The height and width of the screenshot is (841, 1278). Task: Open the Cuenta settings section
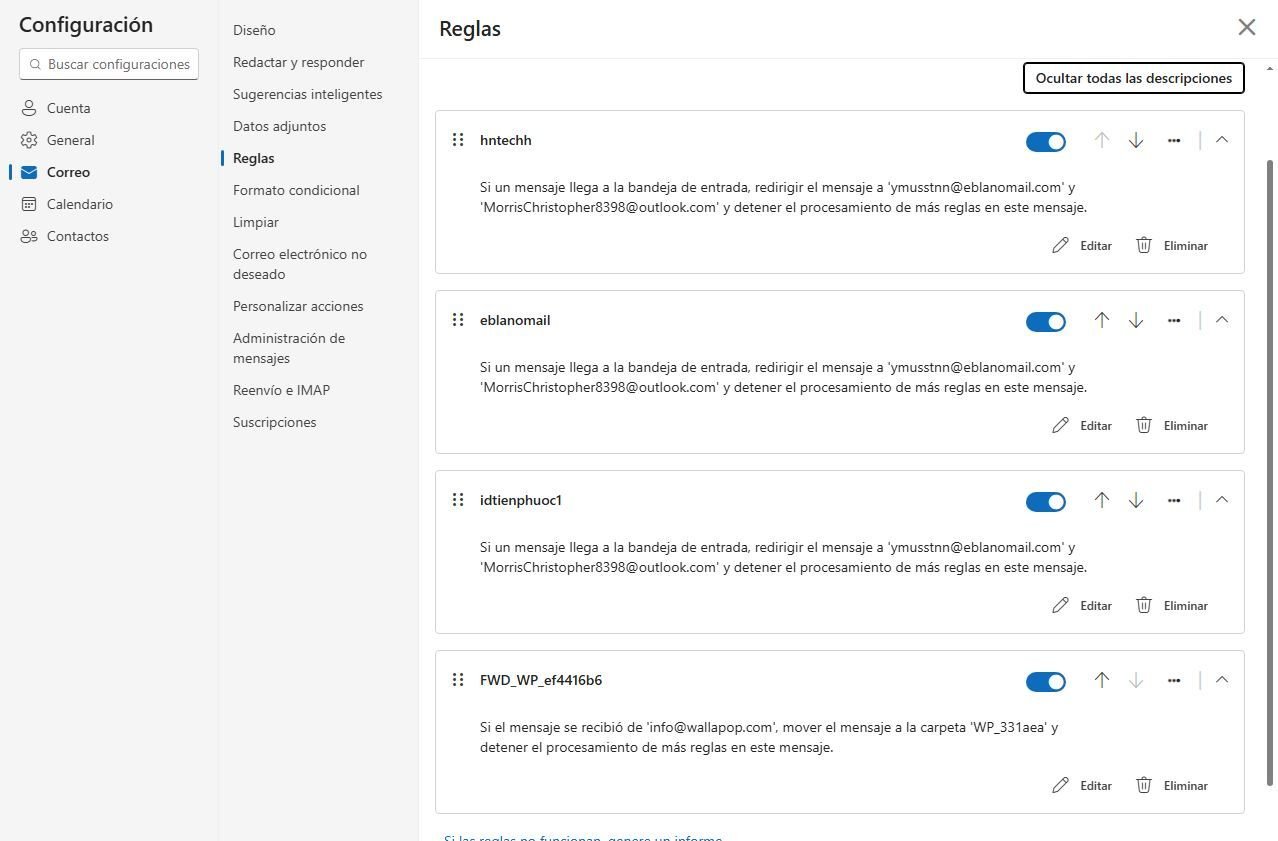pyautogui.click(x=68, y=107)
